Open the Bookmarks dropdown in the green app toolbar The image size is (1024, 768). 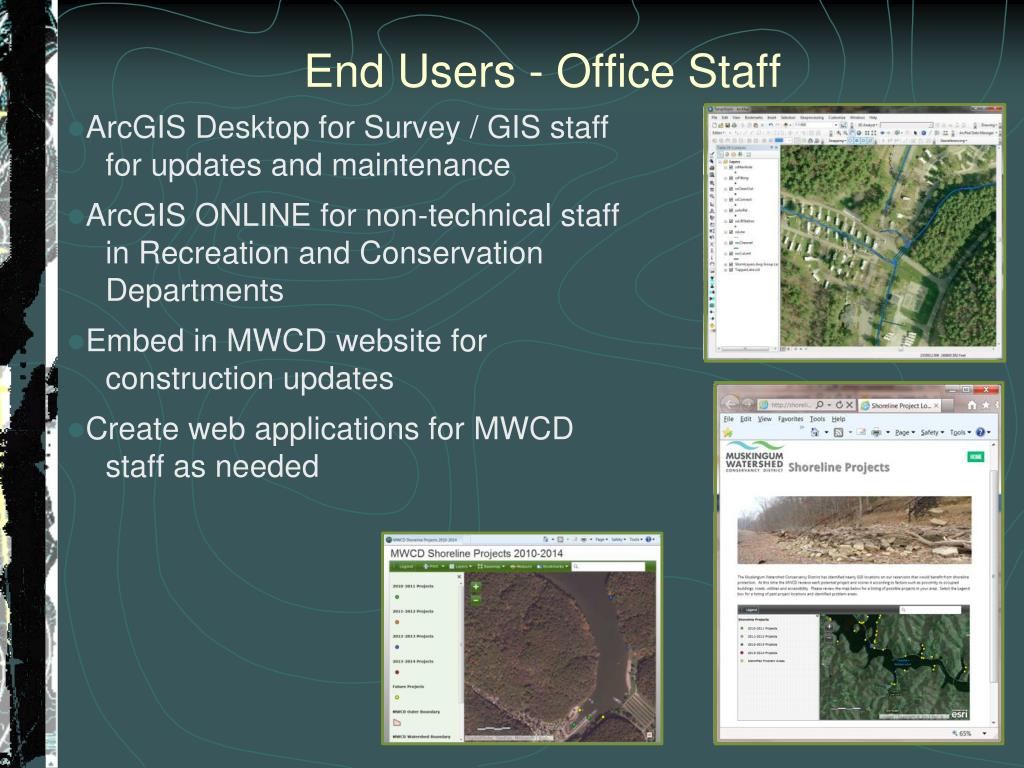[552, 566]
